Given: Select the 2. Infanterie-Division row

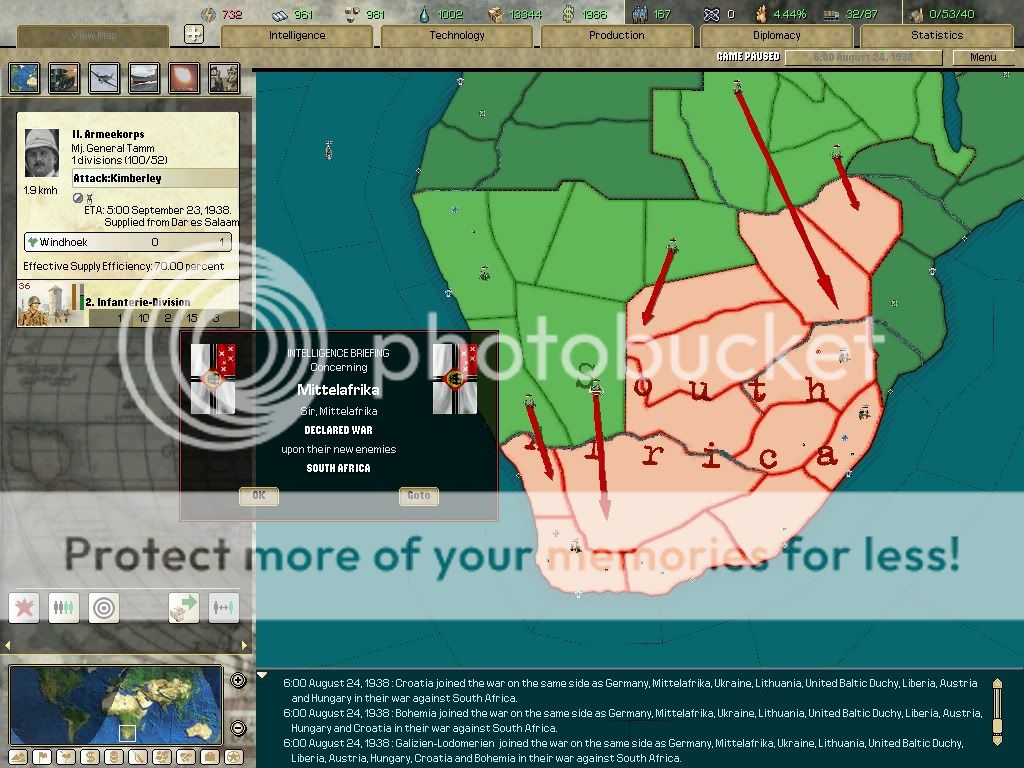Looking at the screenshot, I should 128,303.
